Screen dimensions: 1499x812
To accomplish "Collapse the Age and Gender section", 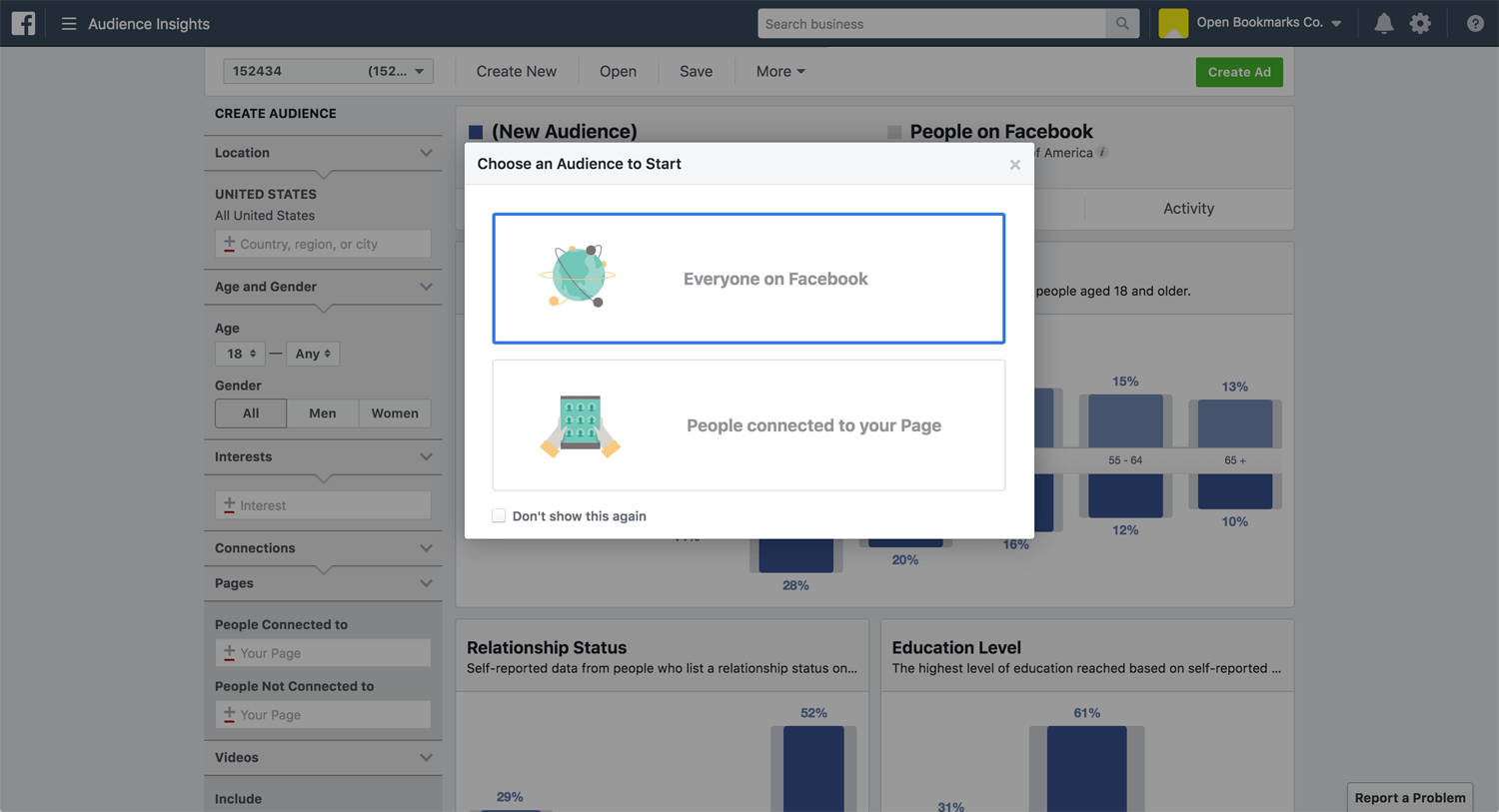I will tap(426, 287).
